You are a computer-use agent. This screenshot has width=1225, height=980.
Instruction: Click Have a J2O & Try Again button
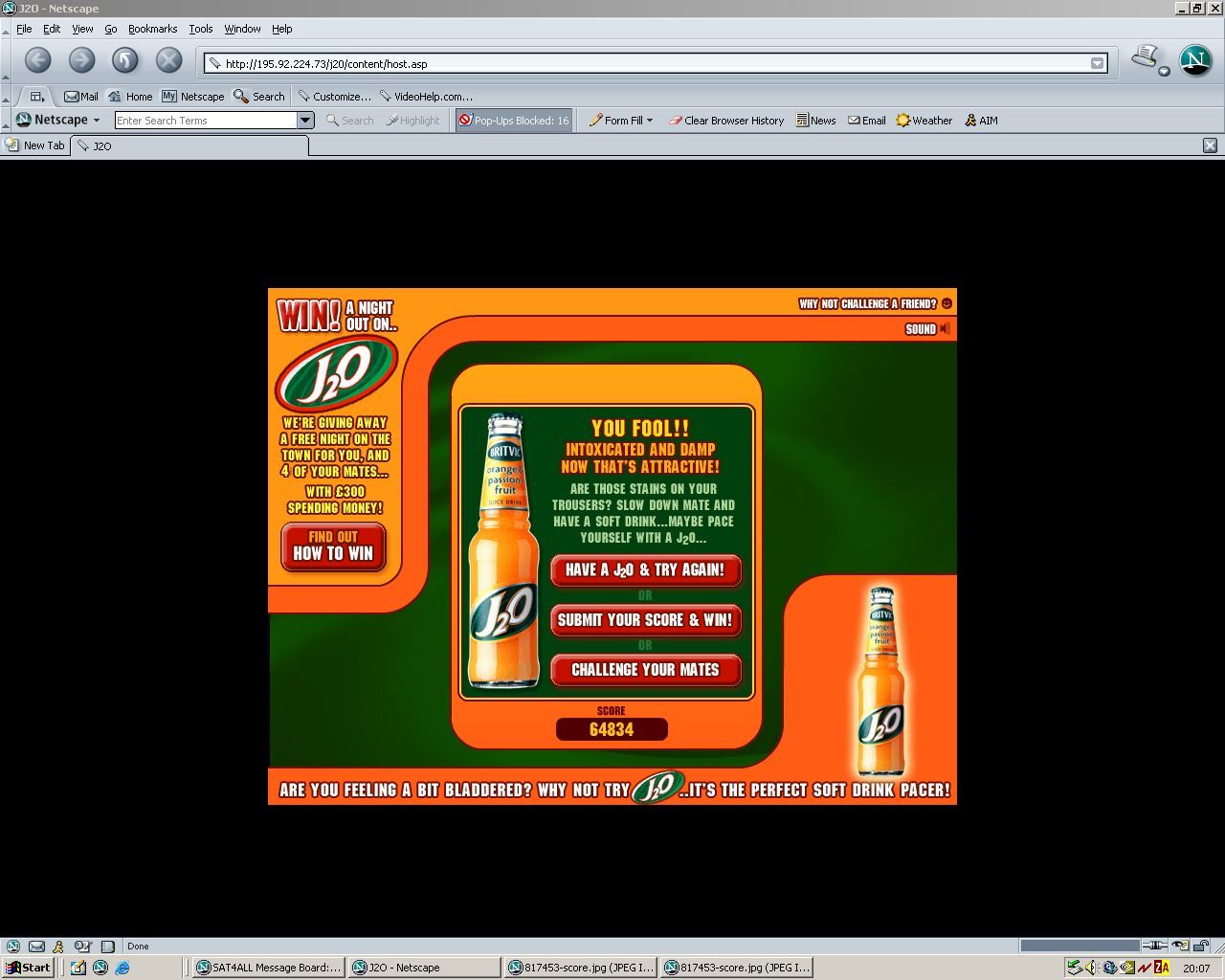(x=646, y=570)
